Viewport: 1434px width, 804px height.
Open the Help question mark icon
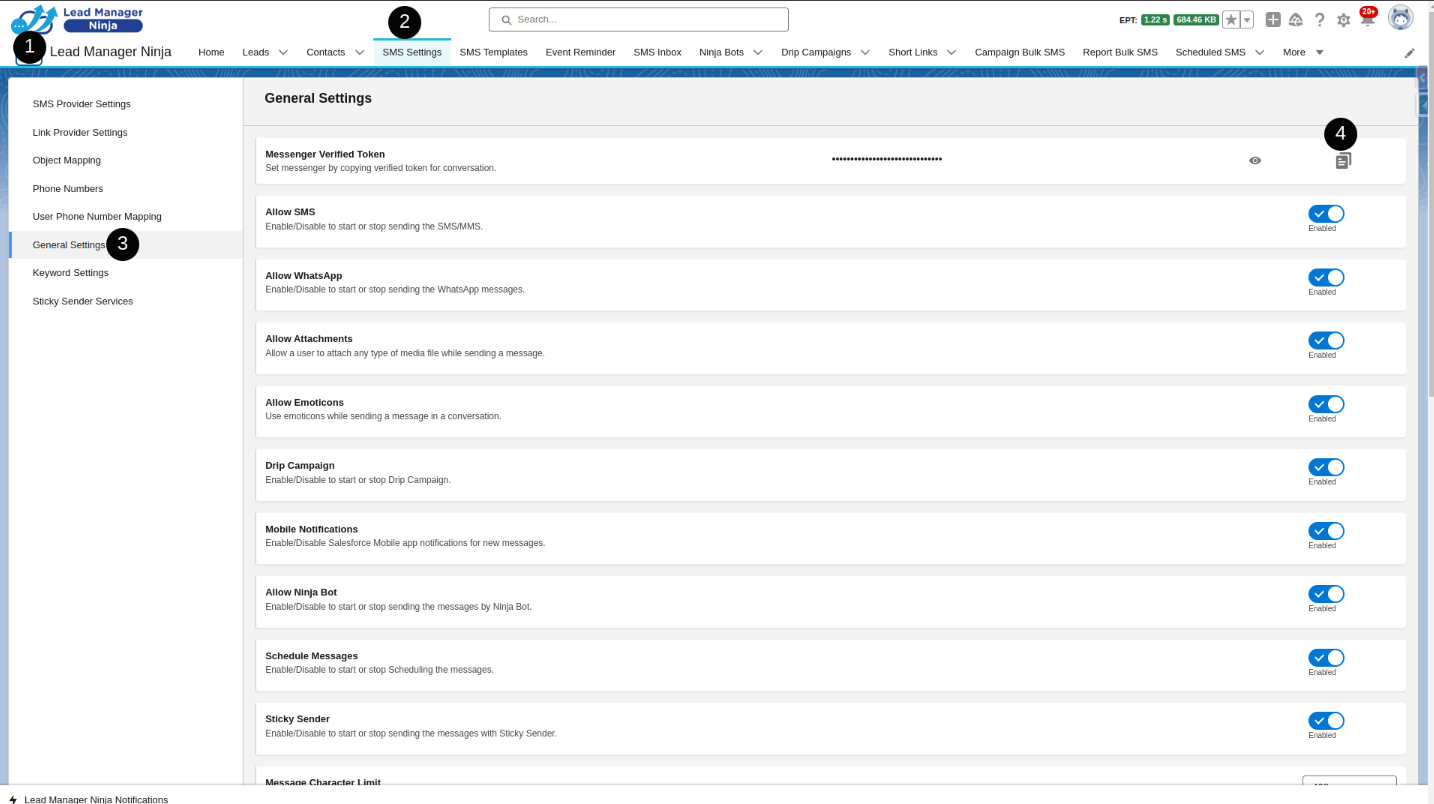point(1320,19)
